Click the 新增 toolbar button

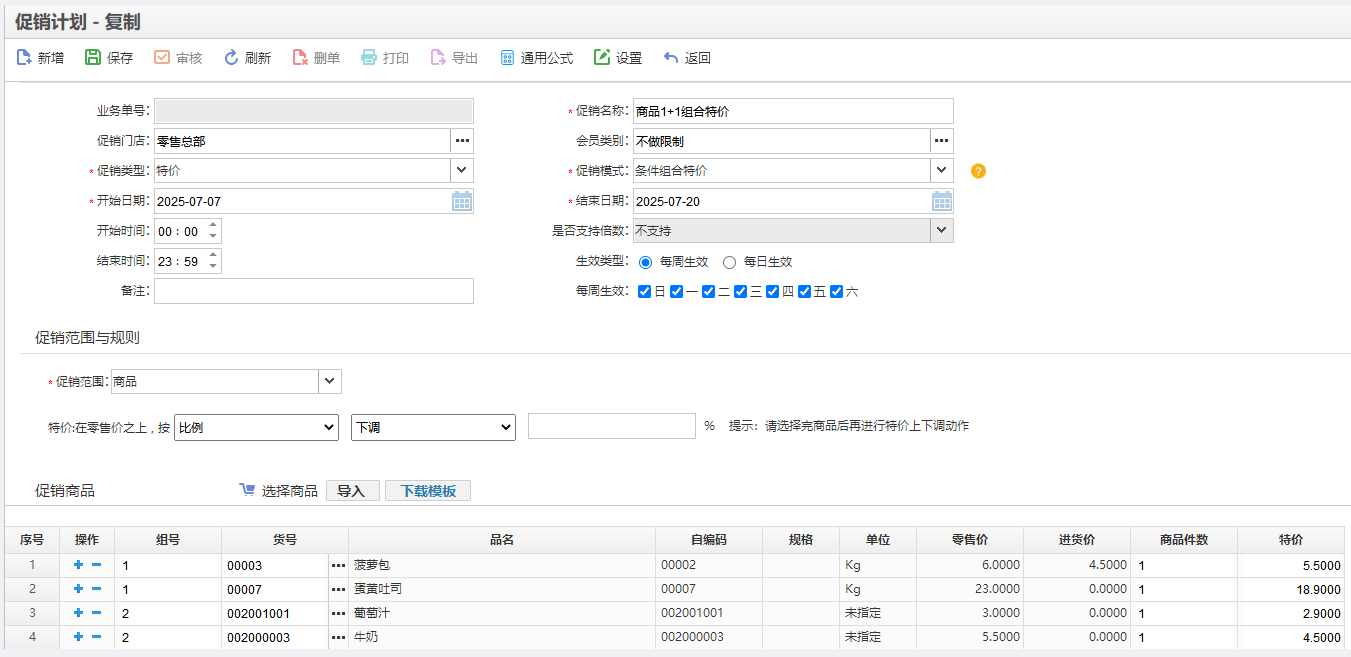[40, 58]
